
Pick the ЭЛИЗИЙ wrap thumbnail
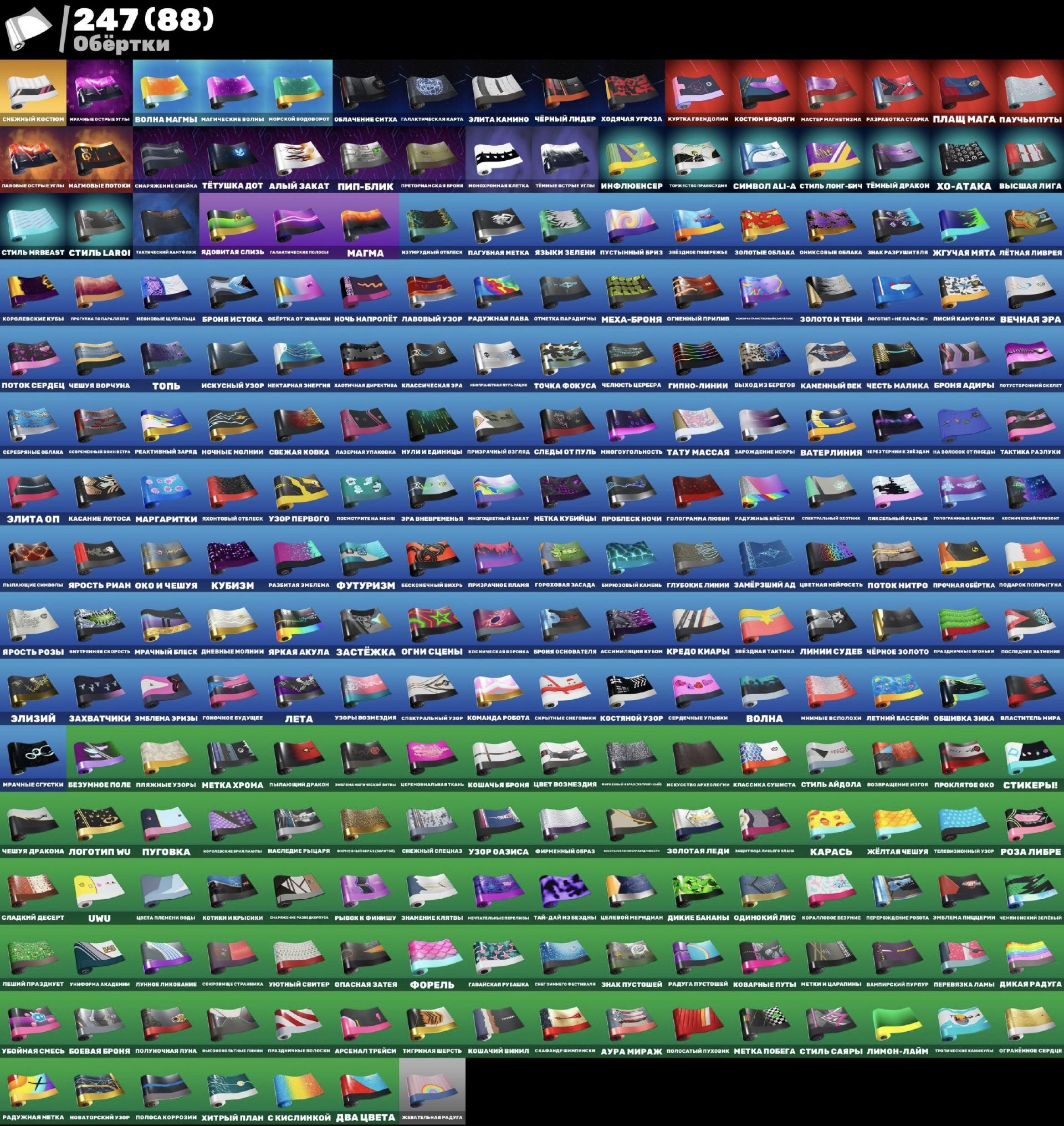pos(33,689)
